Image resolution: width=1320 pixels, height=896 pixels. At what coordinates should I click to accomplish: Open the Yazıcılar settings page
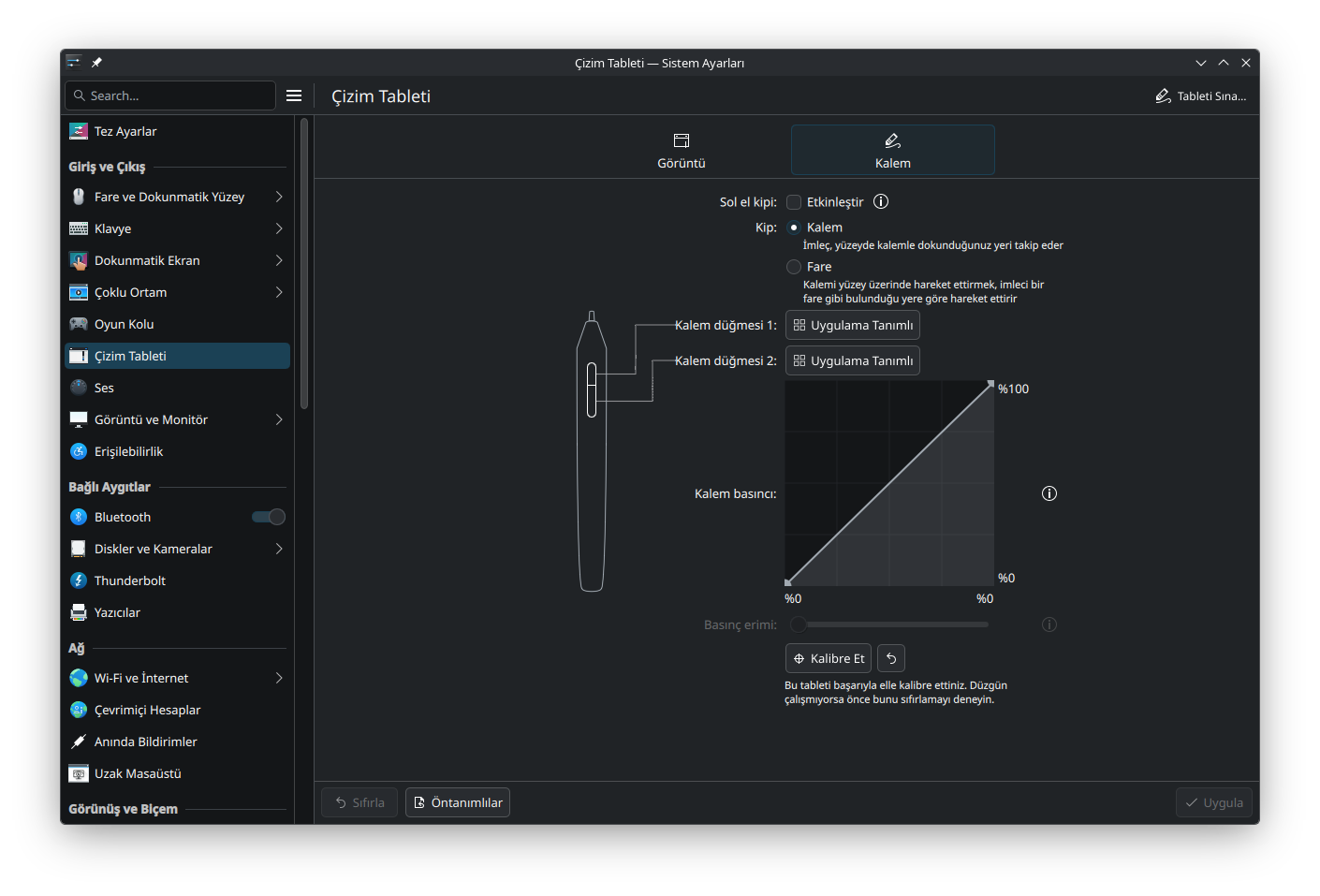pos(178,612)
